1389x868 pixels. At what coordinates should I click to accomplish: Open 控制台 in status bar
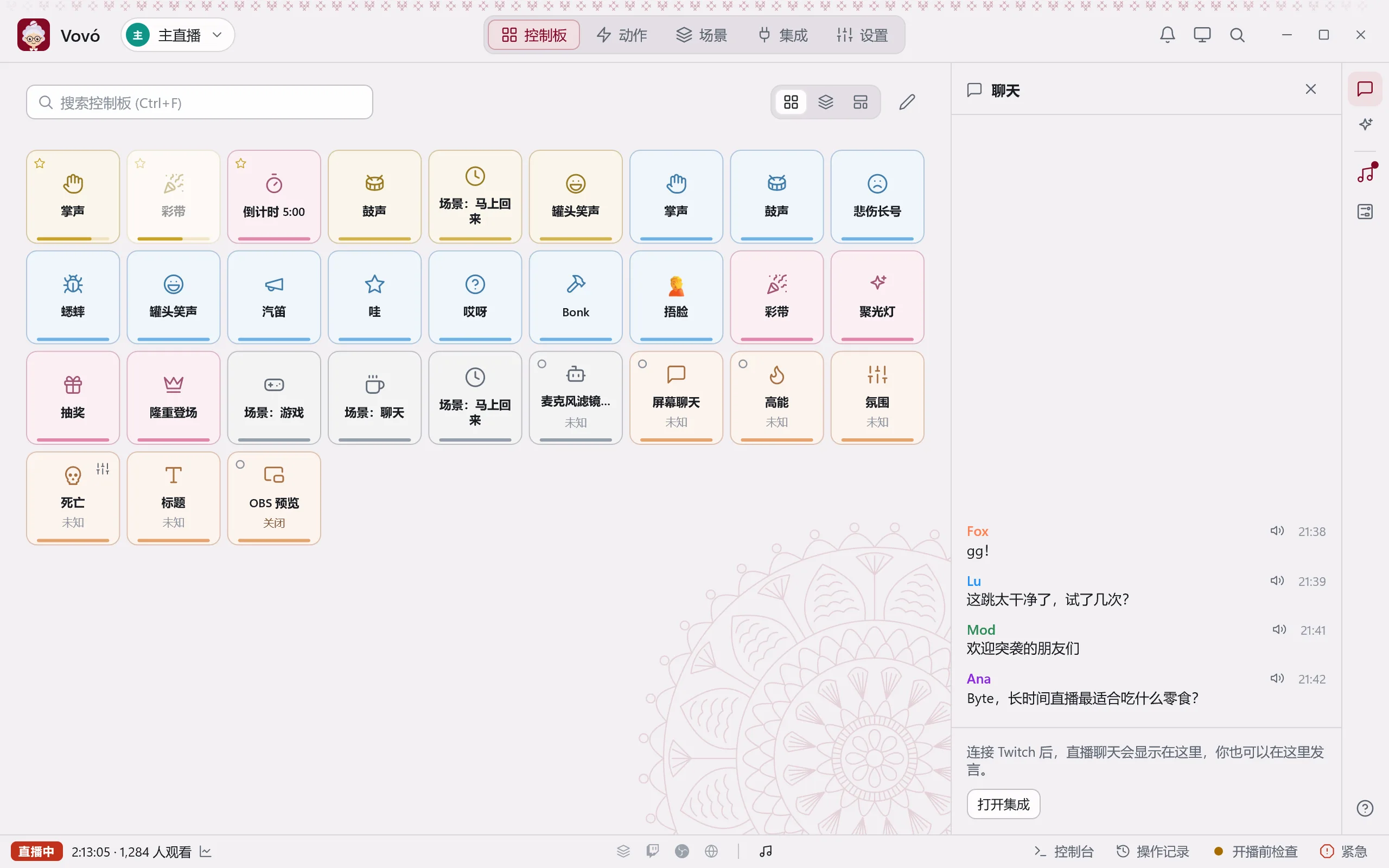pos(1063,851)
